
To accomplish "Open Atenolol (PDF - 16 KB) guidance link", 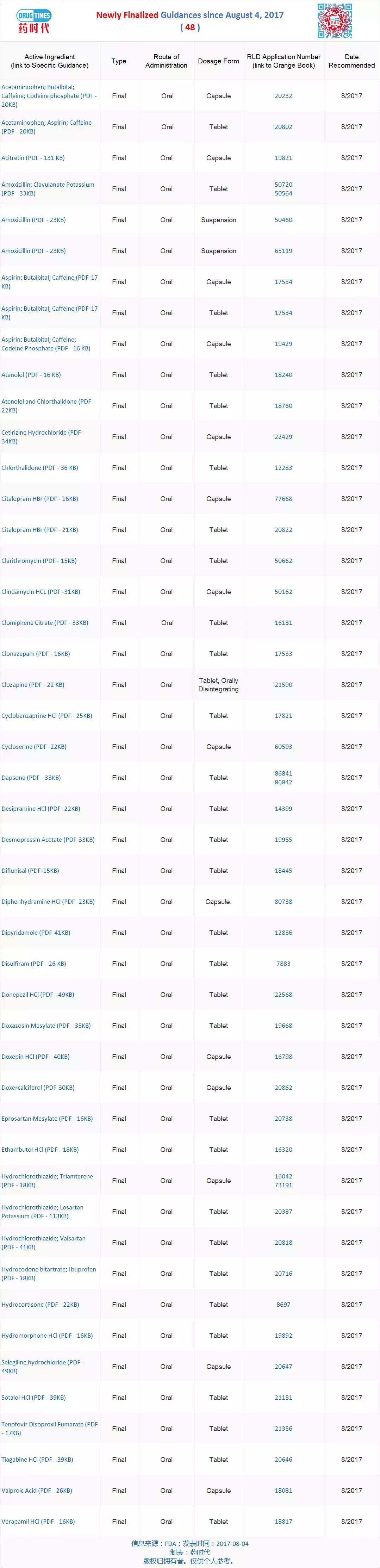I will [31, 375].
